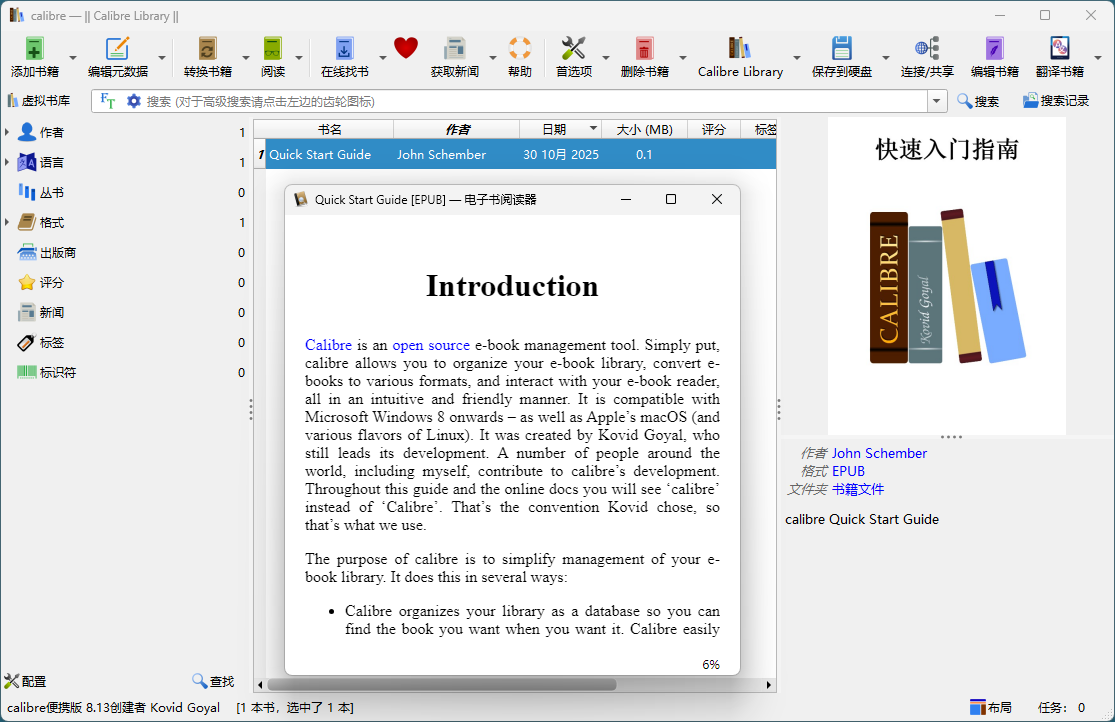Expand the Authors (作者) tree node
This screenshot has width=1115, height=722.
pyautogui.click(x=7, y=132)
